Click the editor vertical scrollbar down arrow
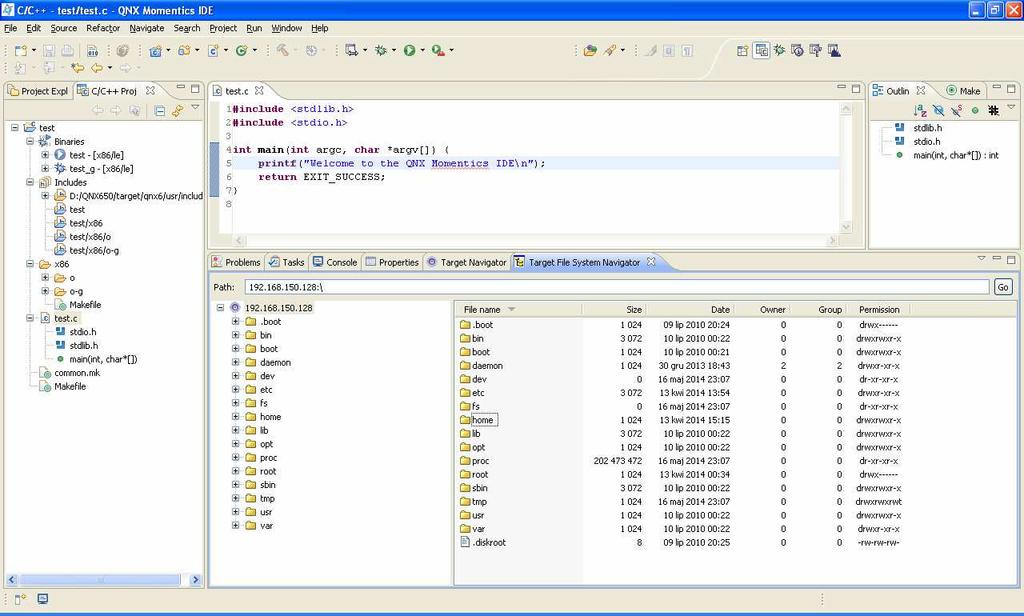This screenshot has width=1024, height=616. coord(846,227)
